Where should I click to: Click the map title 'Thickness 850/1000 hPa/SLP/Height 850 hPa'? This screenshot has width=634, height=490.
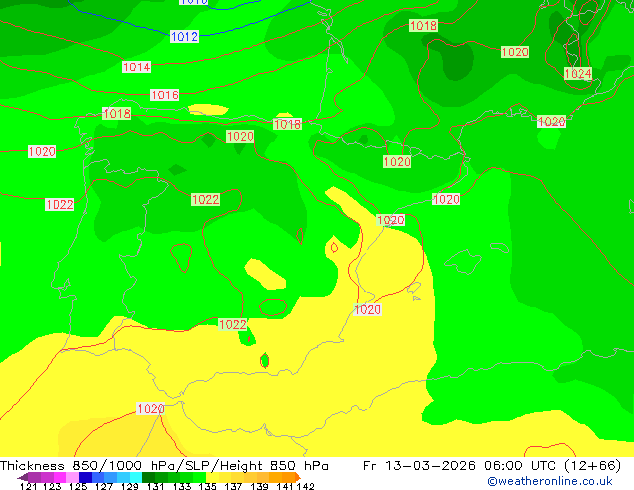coord(164,465)
